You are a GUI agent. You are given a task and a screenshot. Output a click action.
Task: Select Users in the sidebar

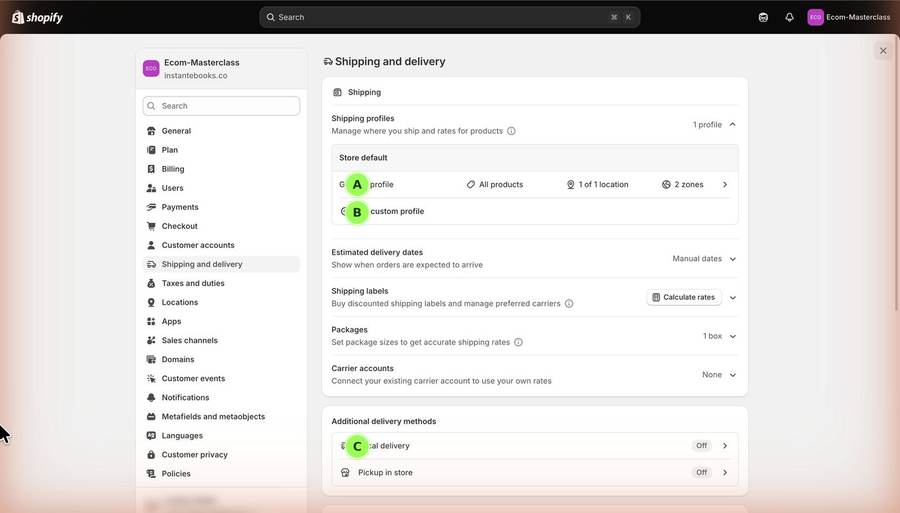(221, 188)
